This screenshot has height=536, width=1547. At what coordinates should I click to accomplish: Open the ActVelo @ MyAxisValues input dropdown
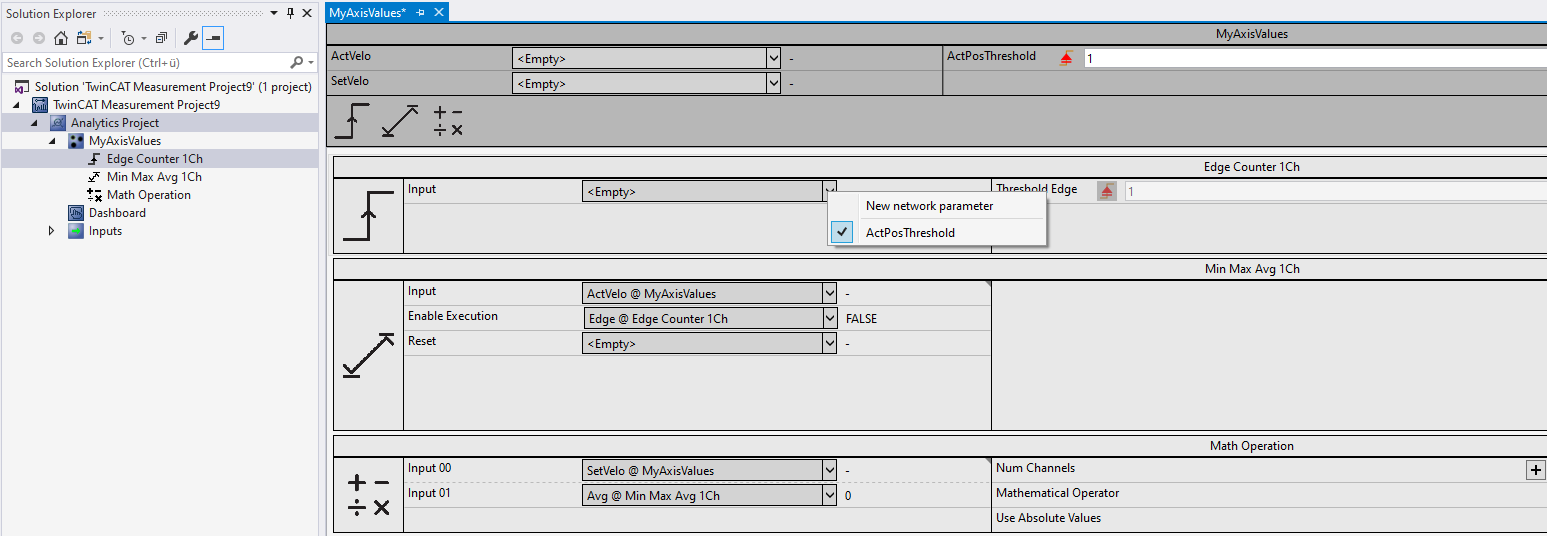pos(829,294)
